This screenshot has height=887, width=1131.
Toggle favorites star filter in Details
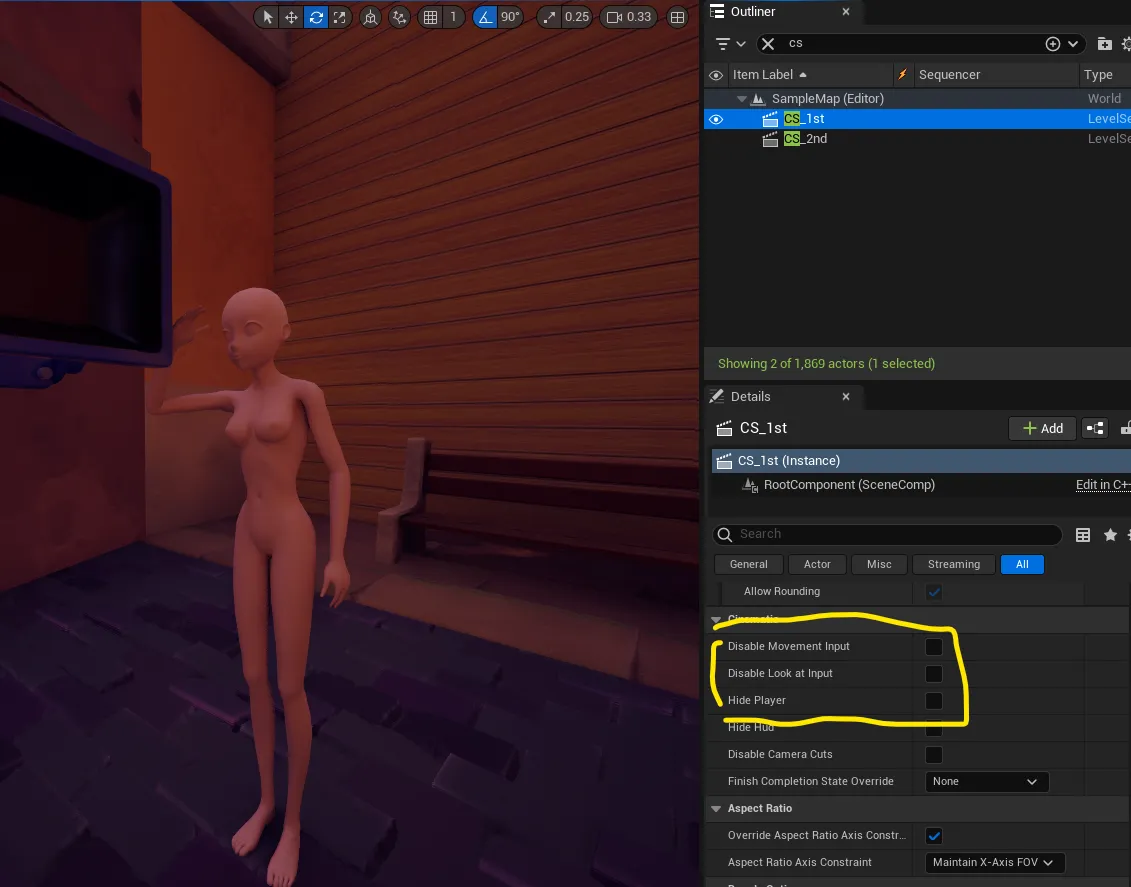coord(1110,535)
